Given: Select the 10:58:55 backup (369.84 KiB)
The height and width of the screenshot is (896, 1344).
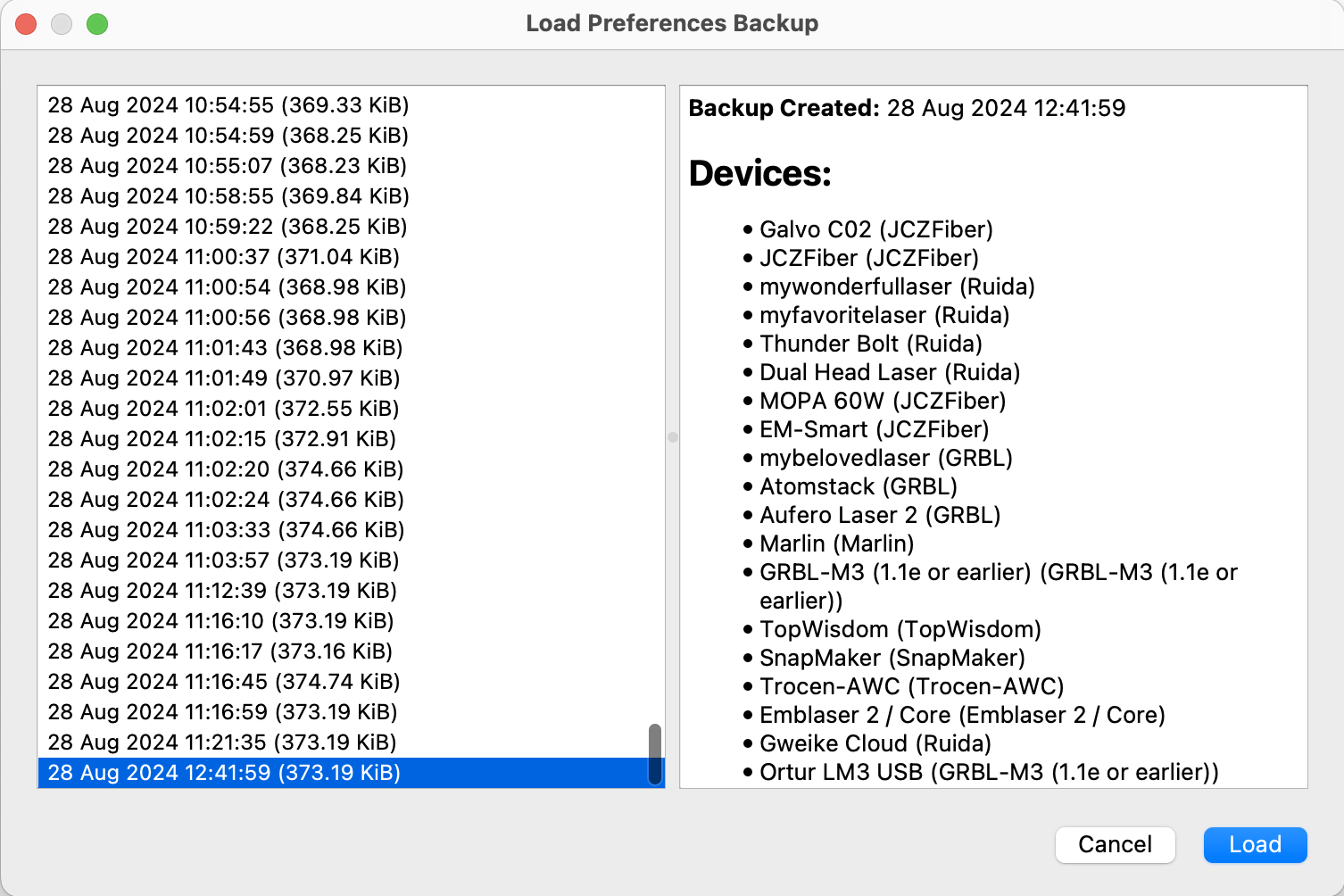Looking at the screenshot, I should pyautogui.click(x=228, y=196).
